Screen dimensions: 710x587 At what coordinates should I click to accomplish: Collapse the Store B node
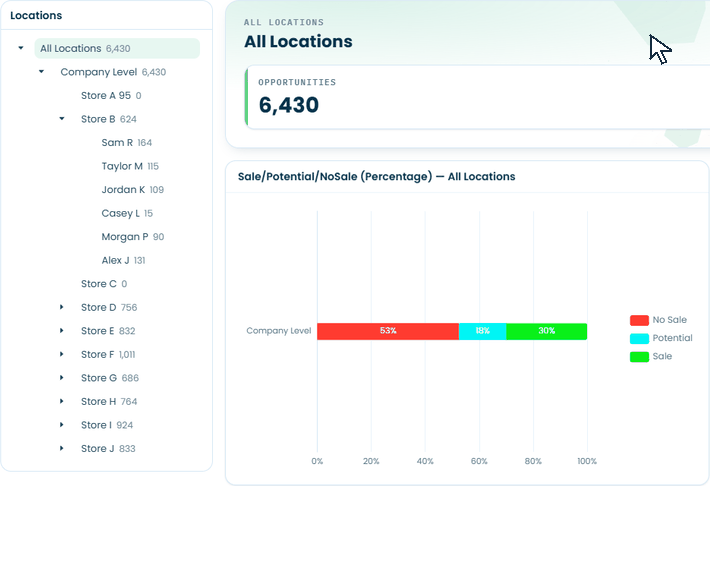click(x=62, y=118)
